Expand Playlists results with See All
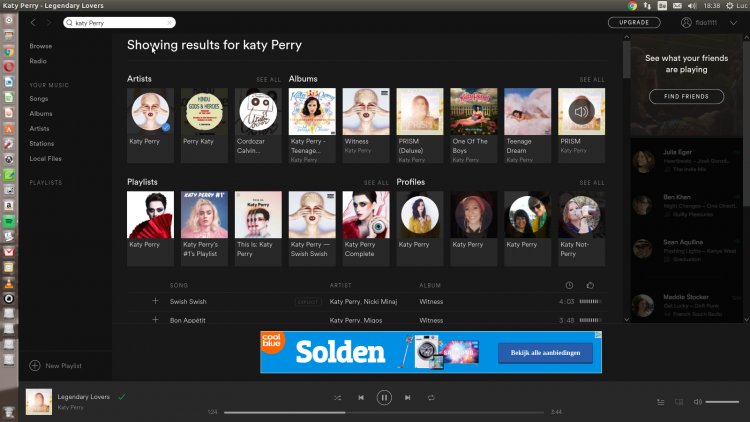 (x=376, y=183)
